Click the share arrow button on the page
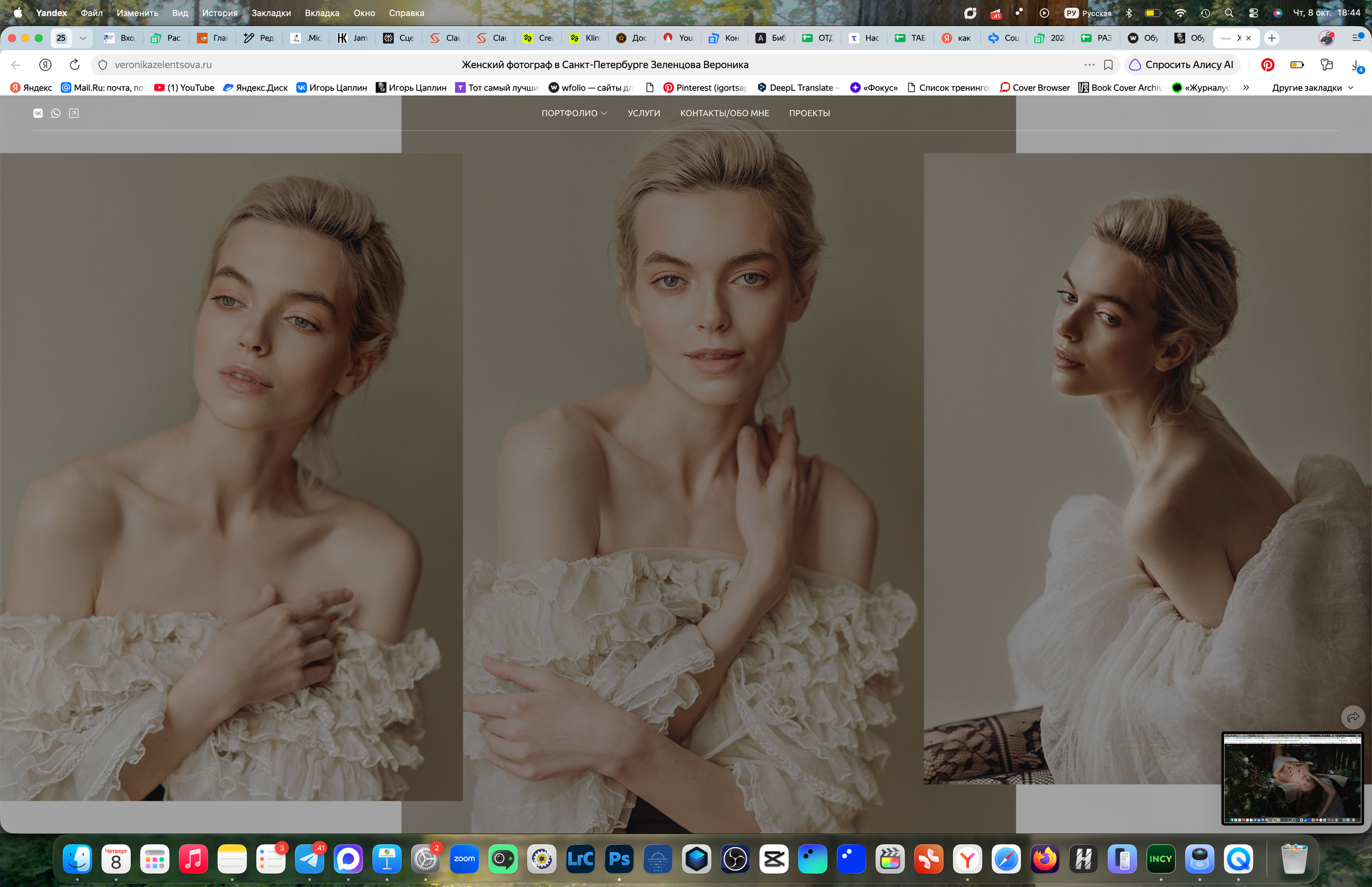Image resolution: width=1372 pixels, height=887 pixels. [x=1353, y=717]
